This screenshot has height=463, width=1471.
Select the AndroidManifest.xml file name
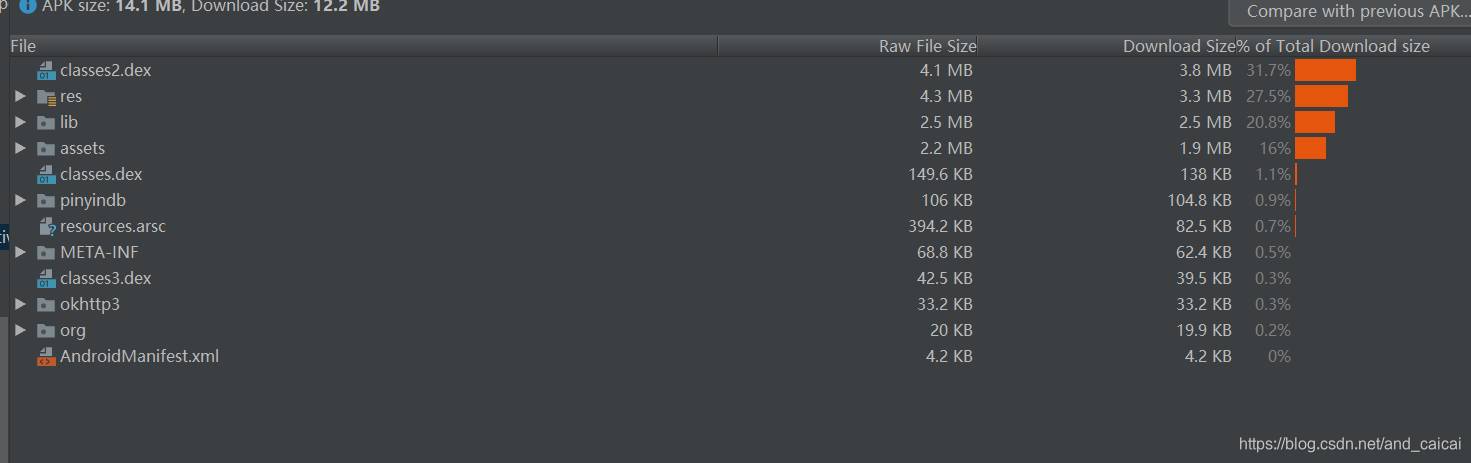coord(139,357)
